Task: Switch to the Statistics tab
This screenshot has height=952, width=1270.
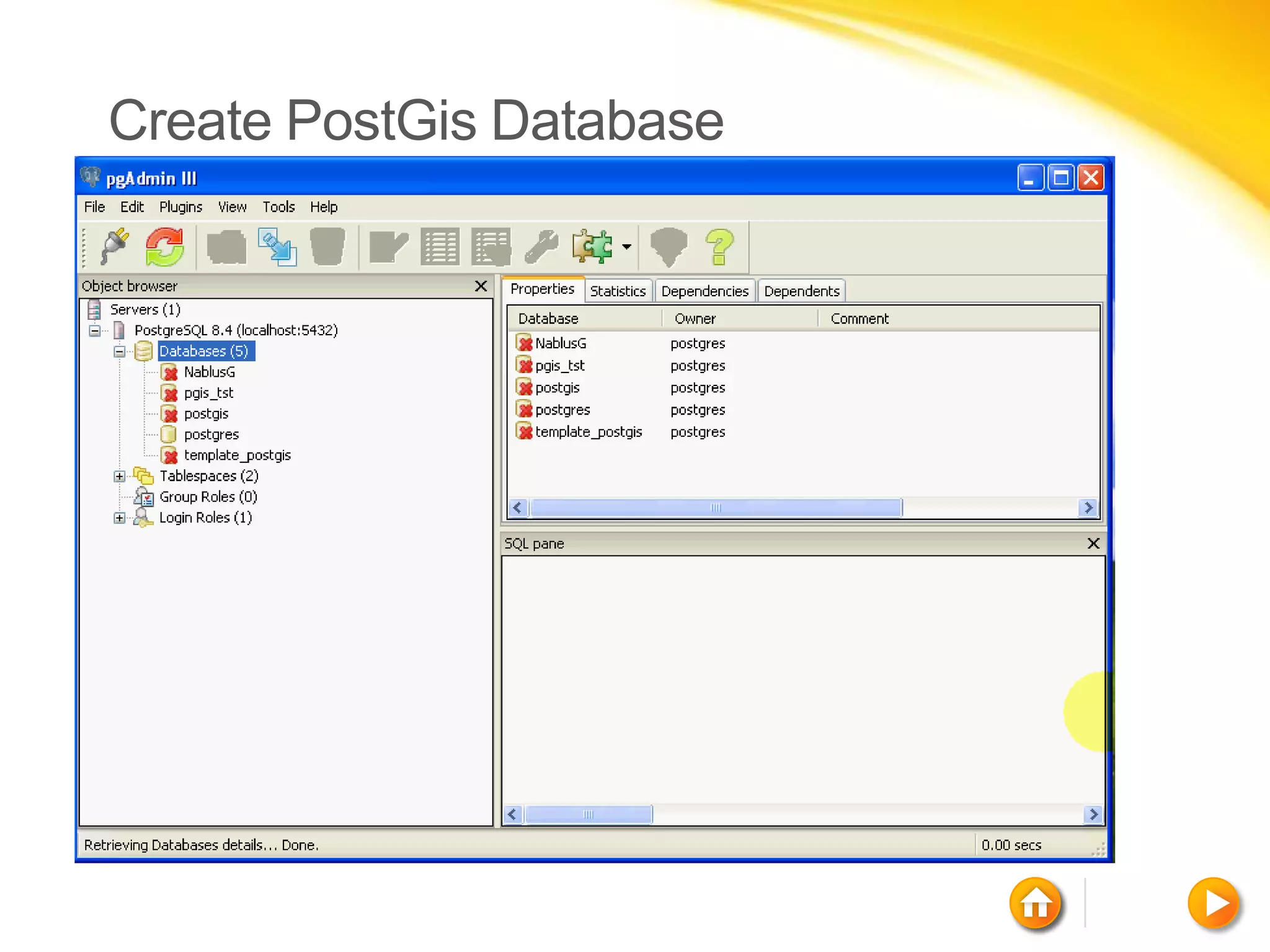Action: 618,291
